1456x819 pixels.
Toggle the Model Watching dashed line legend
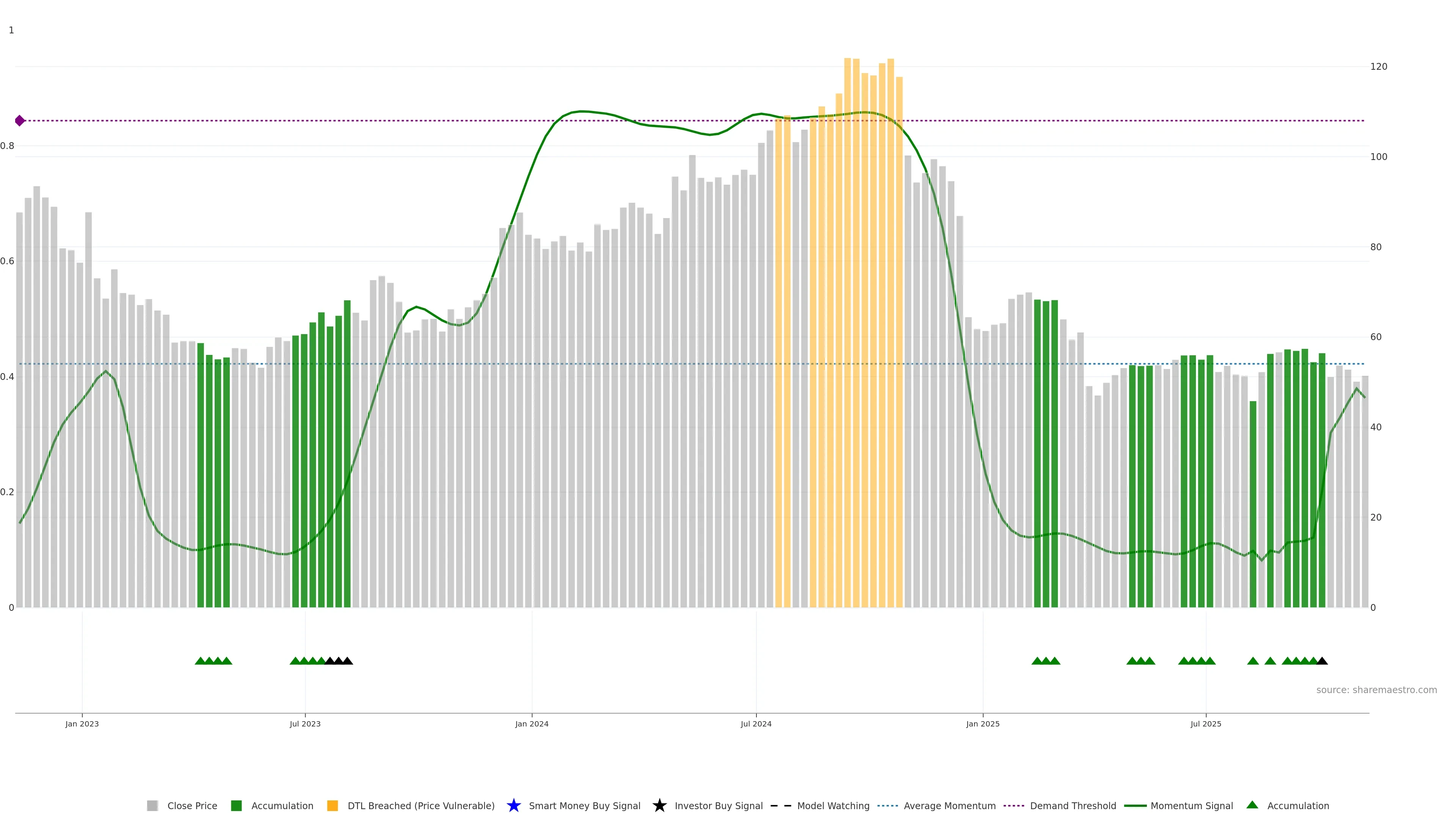(781, 805)
